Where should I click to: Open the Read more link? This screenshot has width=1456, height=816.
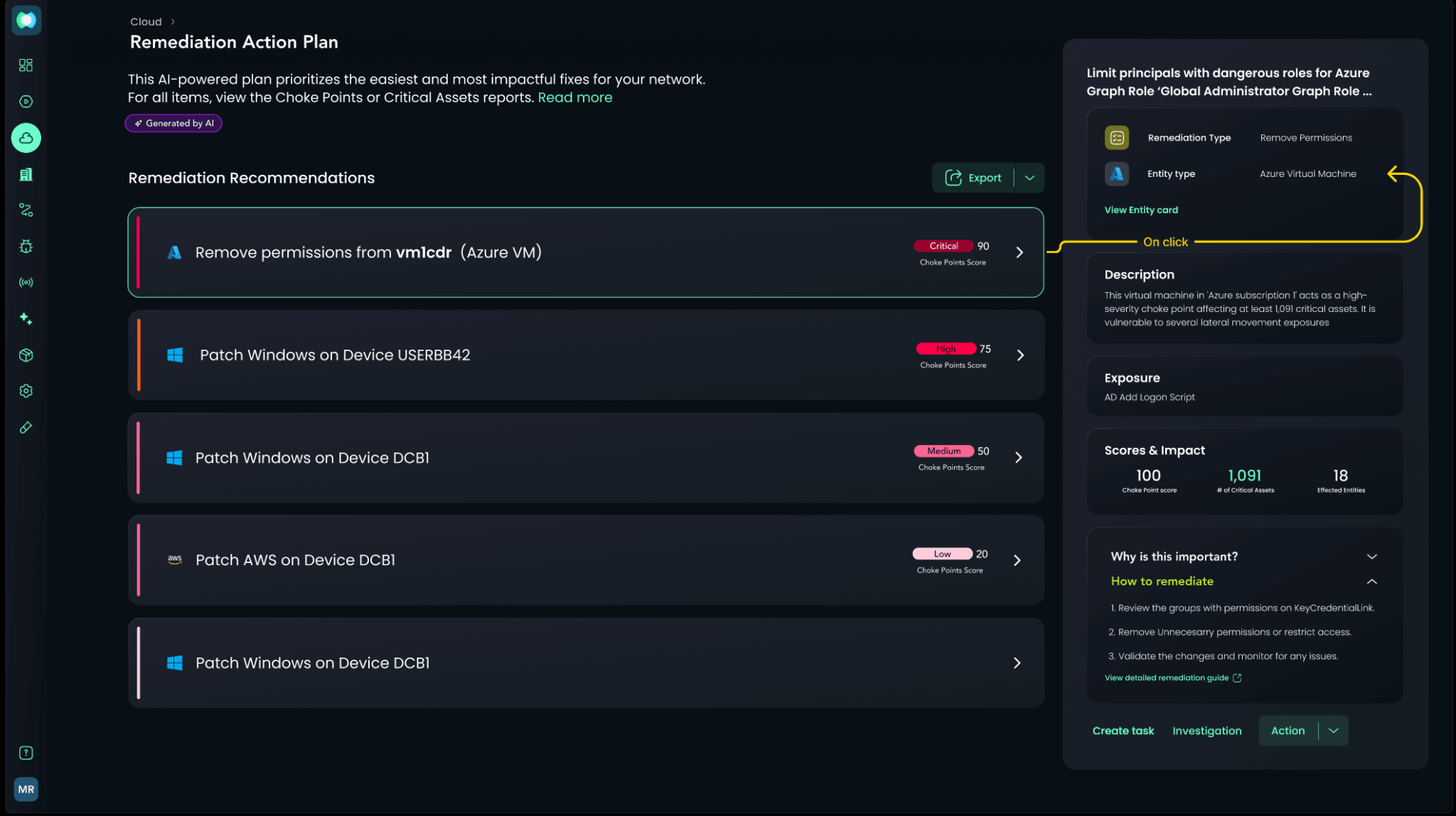click(x=574, y=97)
